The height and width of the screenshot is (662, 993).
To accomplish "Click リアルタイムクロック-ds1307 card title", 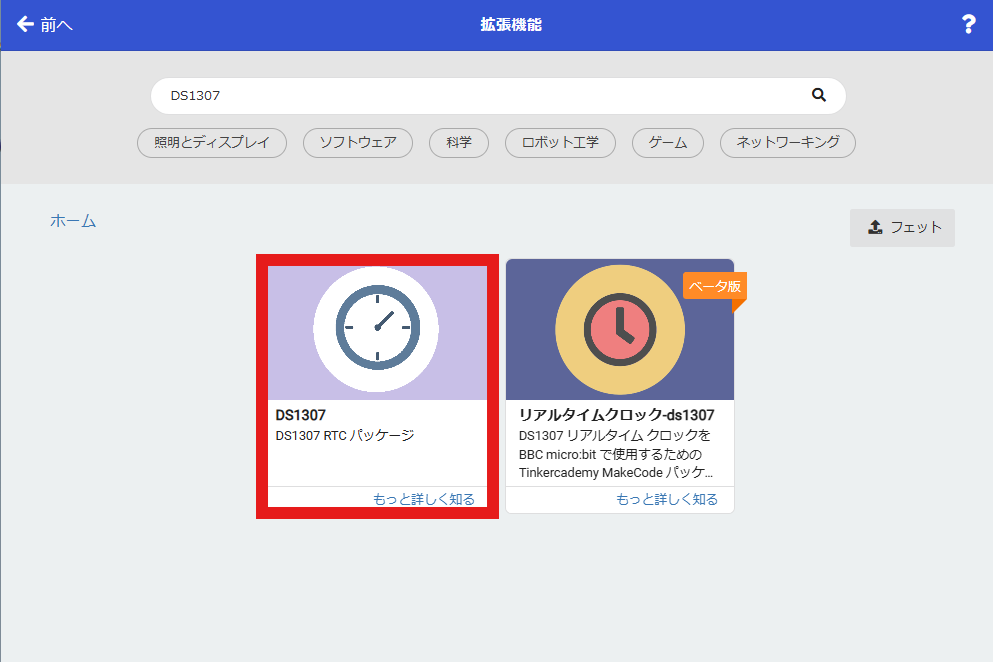I will [616, 415].
